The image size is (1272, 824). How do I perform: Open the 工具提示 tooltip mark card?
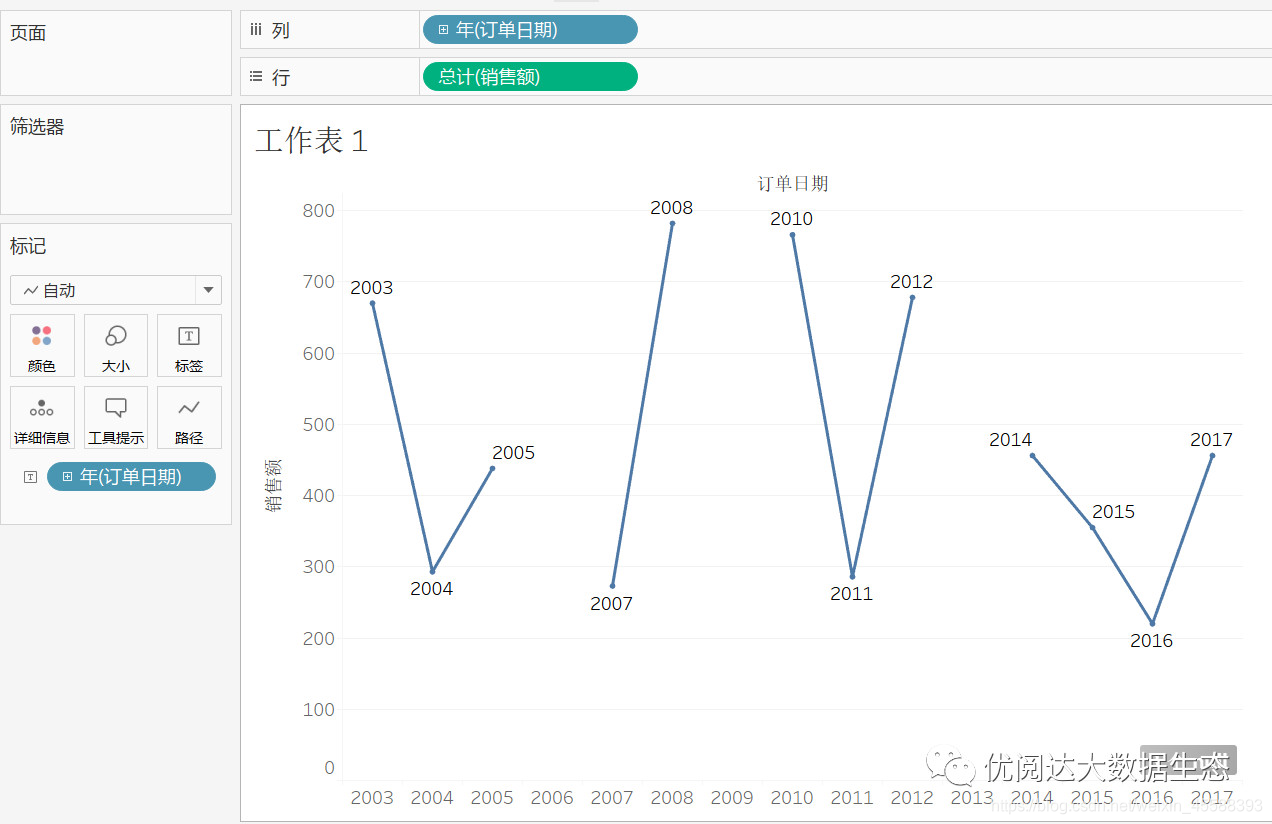pos(116,418)
